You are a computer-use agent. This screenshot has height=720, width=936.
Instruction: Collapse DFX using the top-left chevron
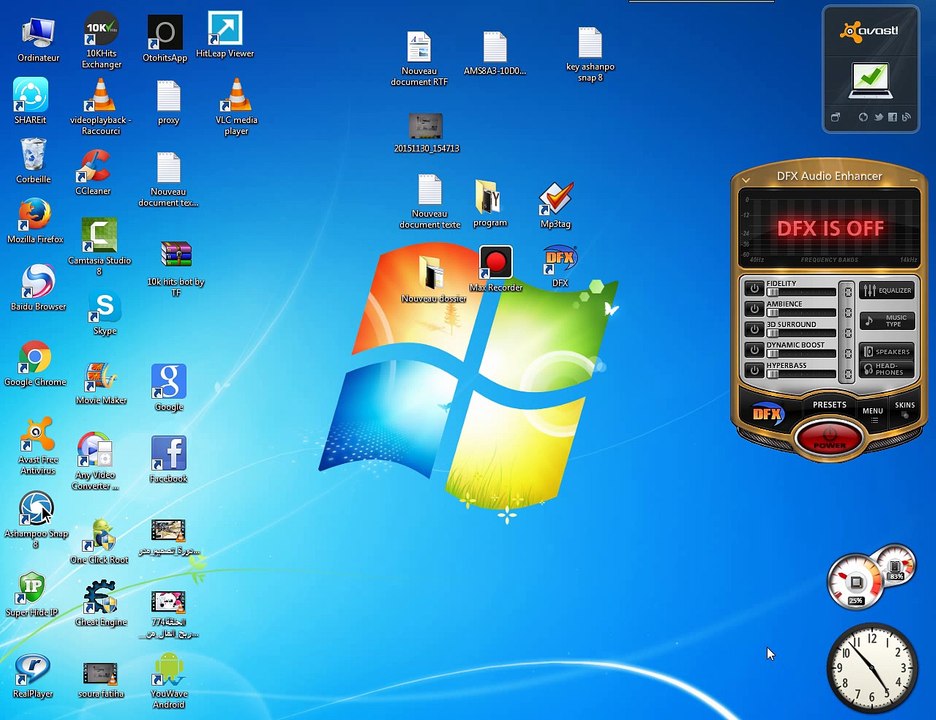click(746, 179)
